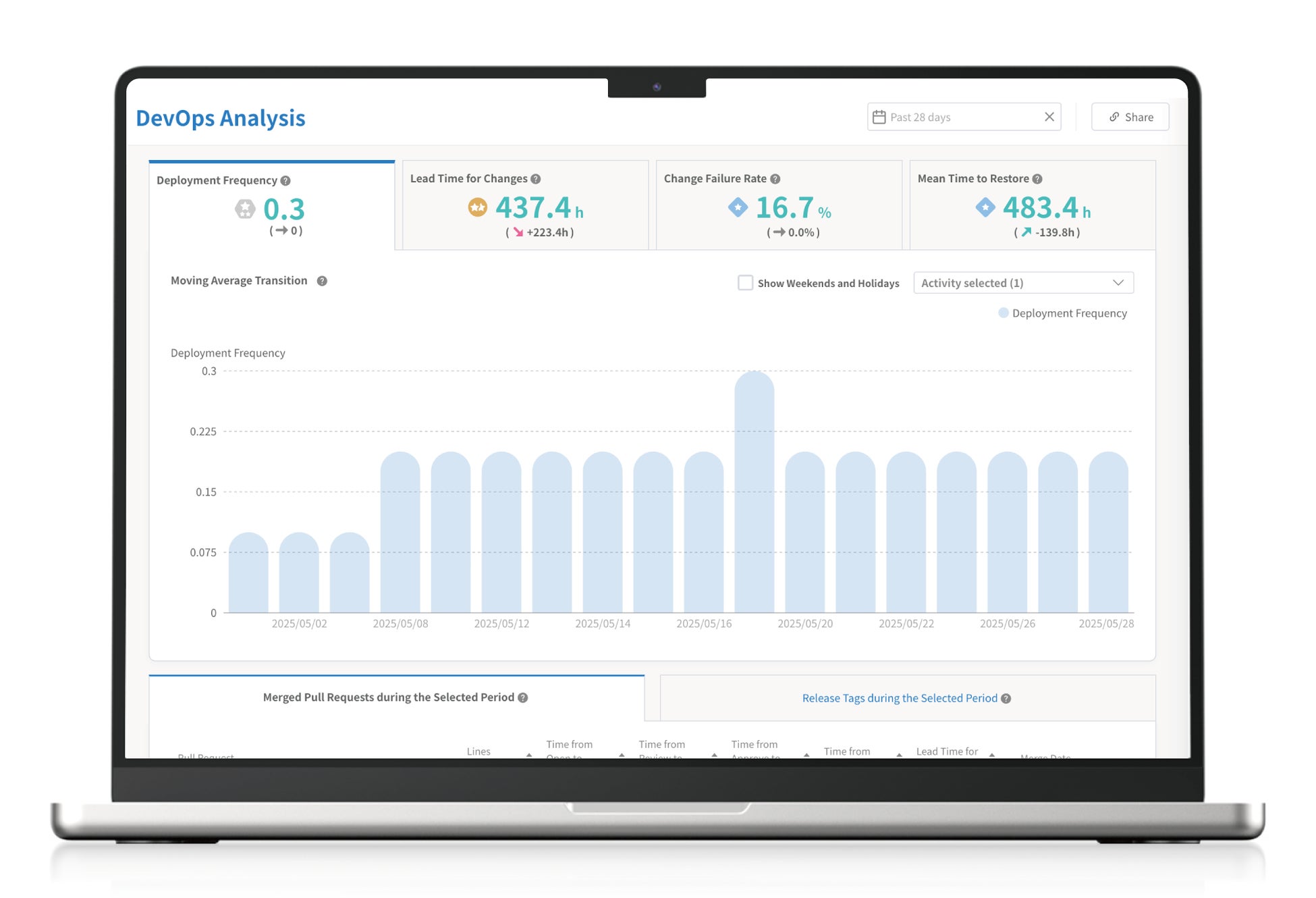Select the Lead Time for Changes metric tab
This screenshot has width=1316, height=898.
[525, 205]
